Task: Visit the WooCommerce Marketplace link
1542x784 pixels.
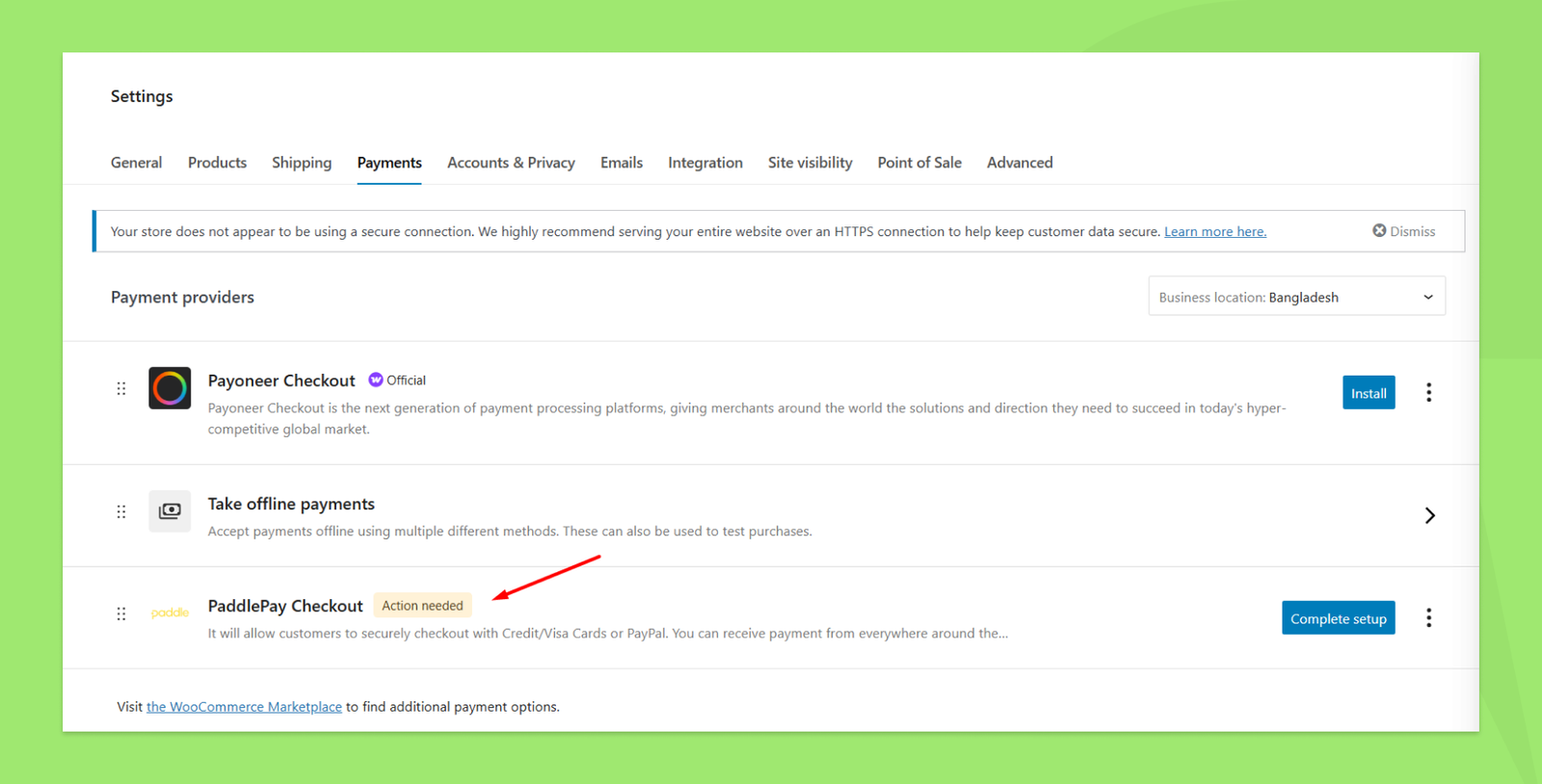Action: coord(244,707)
